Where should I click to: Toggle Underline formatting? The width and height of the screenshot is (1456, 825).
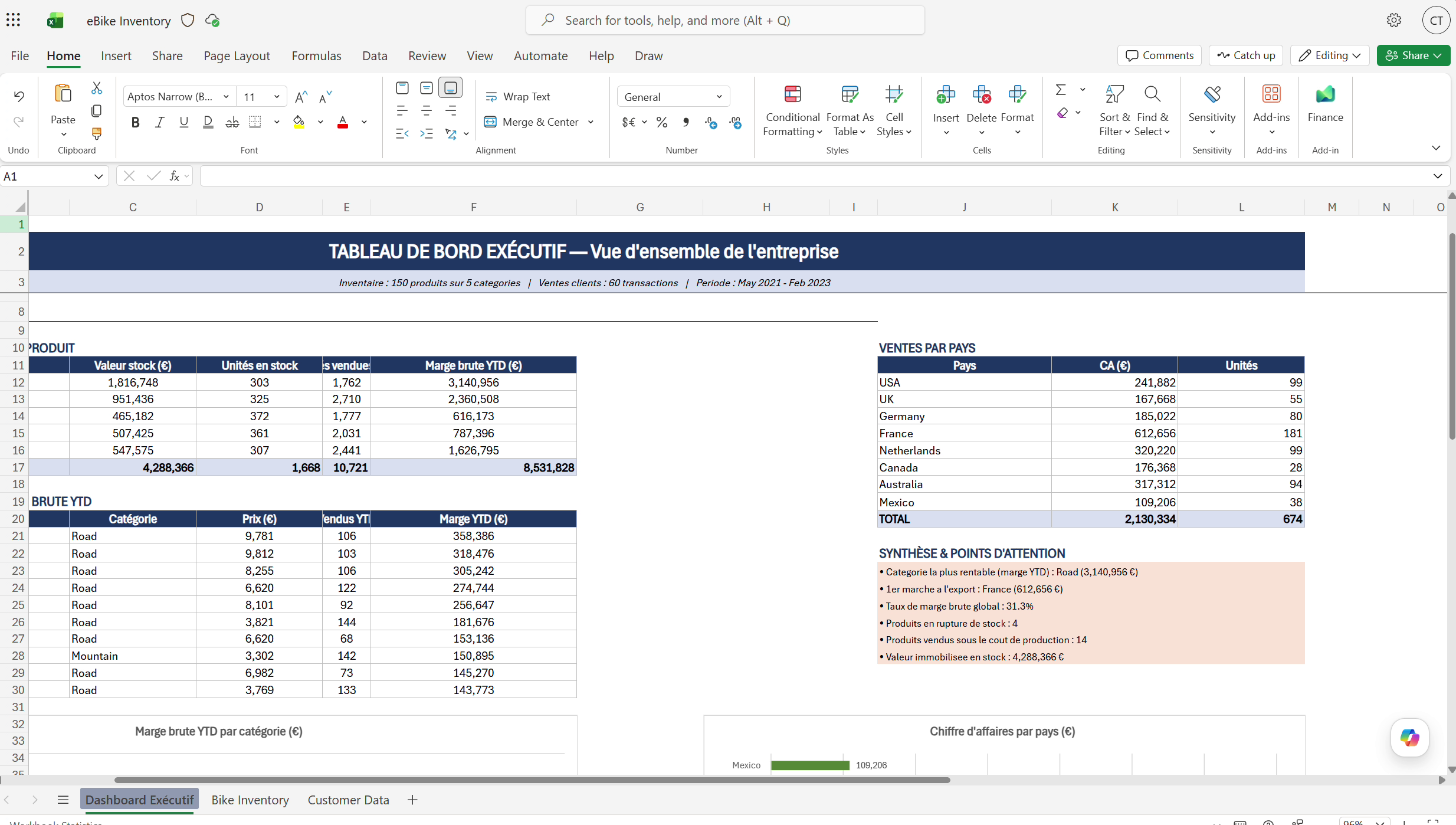(x=184, y=122)
